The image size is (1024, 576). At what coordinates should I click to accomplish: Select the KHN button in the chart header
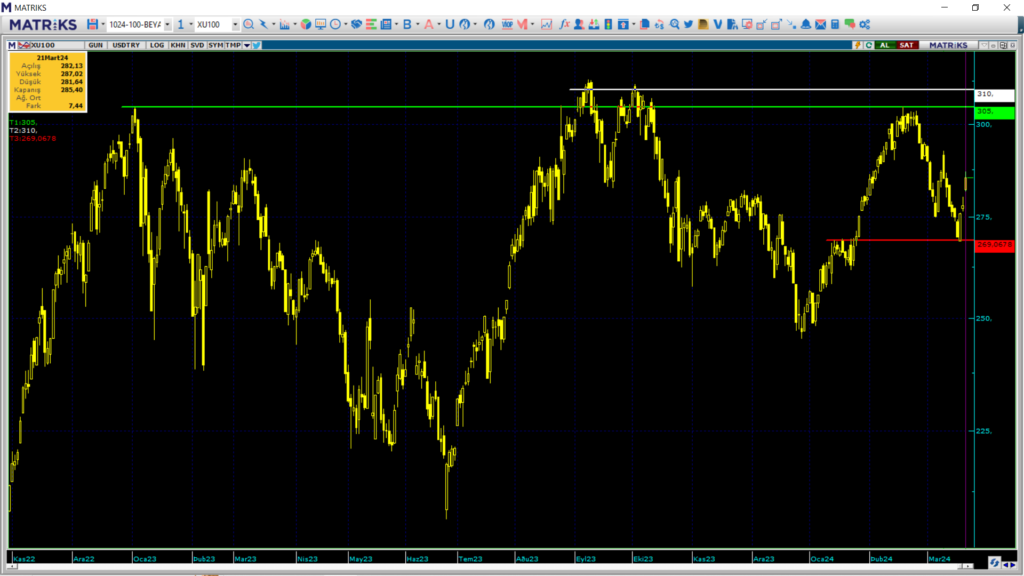pos(177,45)
